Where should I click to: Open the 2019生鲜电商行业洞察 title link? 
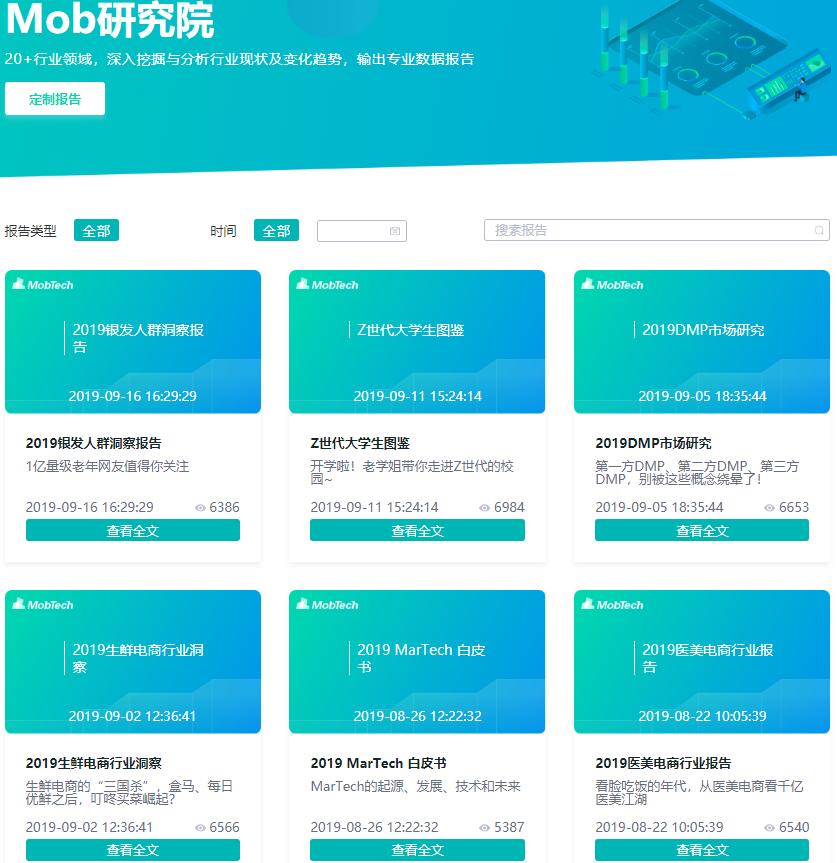click(x=93, y=763)
